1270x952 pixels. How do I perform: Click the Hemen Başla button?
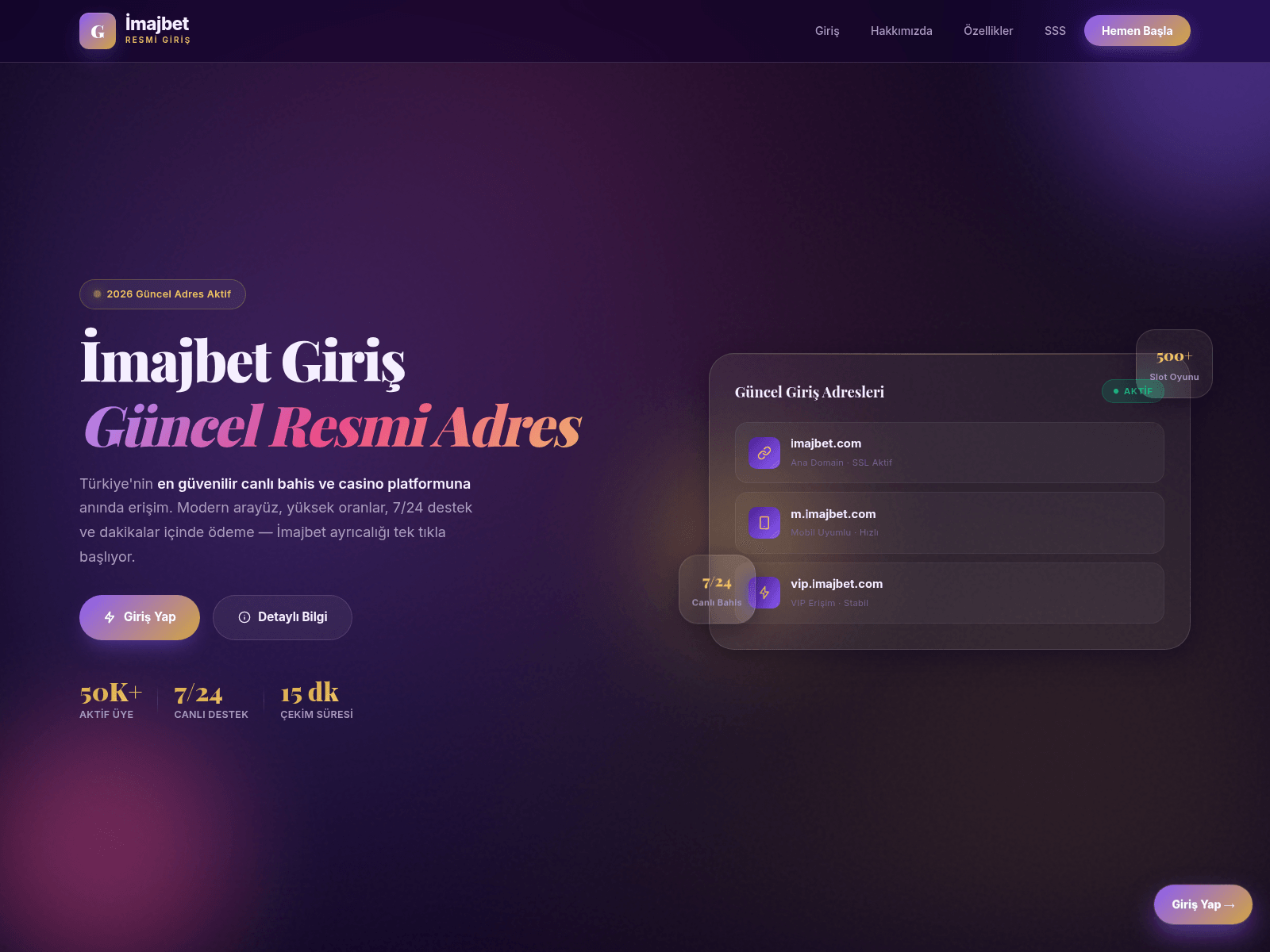1137,31
